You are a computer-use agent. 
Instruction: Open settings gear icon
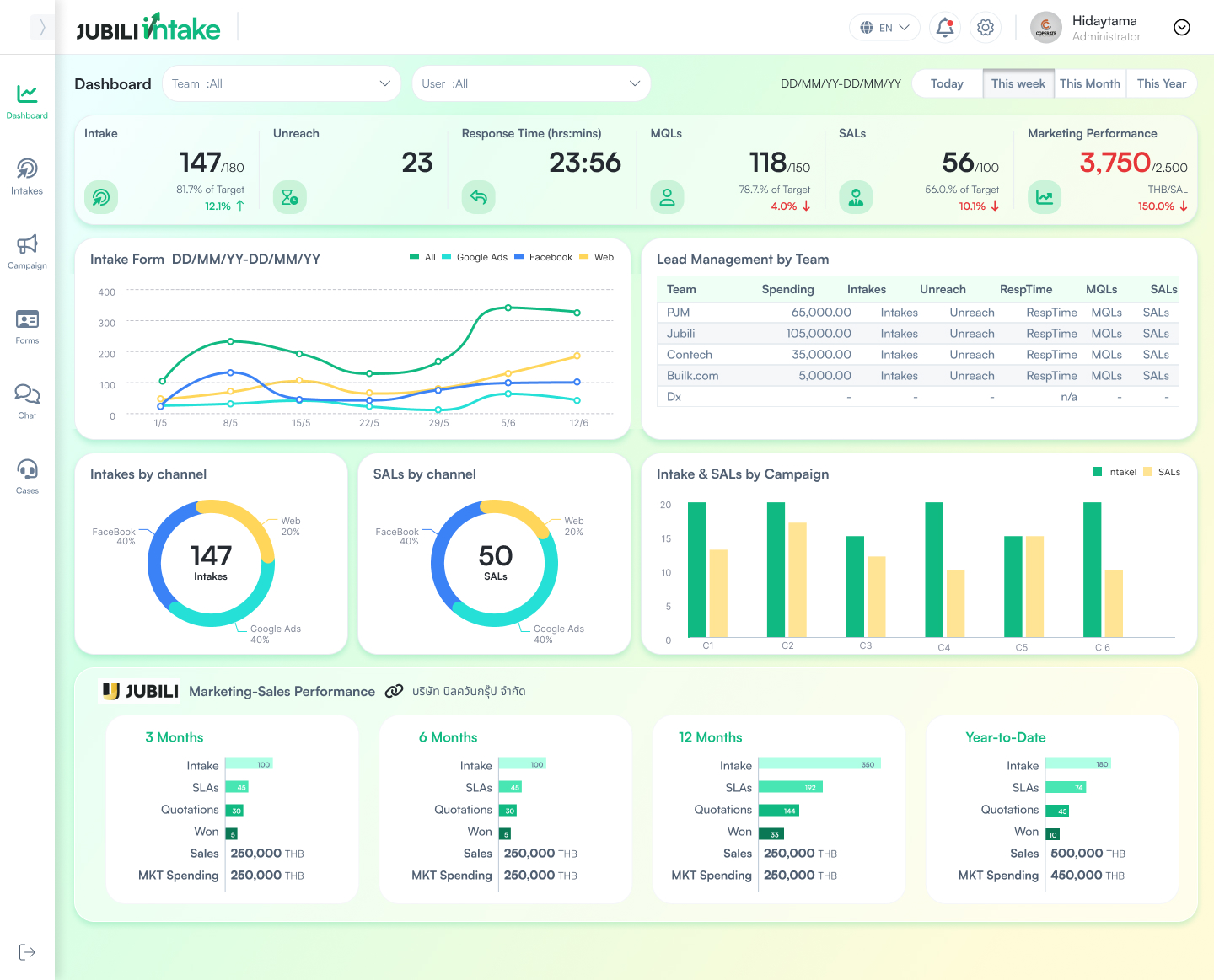(986, 28)
